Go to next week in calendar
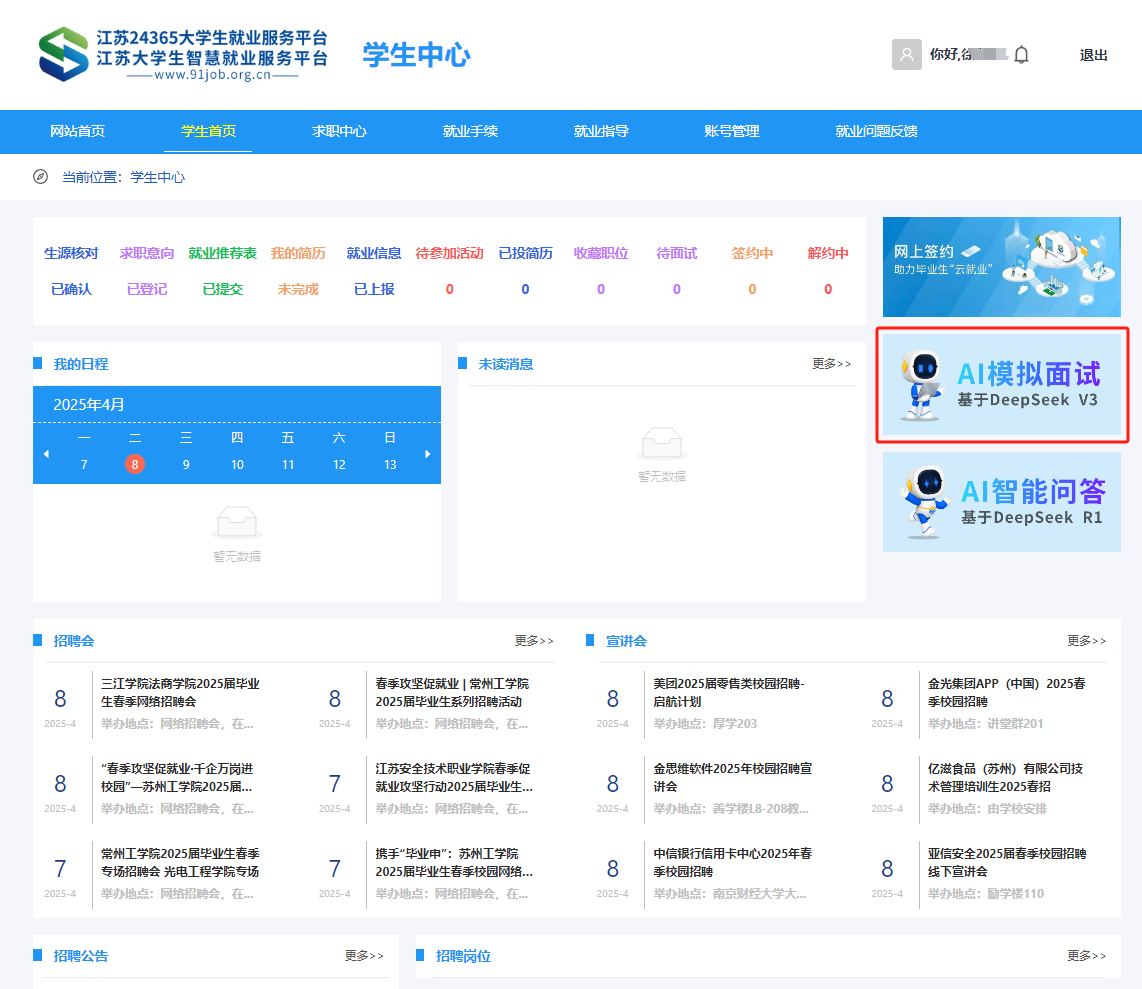Viewport: 1142px width, 989px height. pyautogui.click(x=429, y=454)
